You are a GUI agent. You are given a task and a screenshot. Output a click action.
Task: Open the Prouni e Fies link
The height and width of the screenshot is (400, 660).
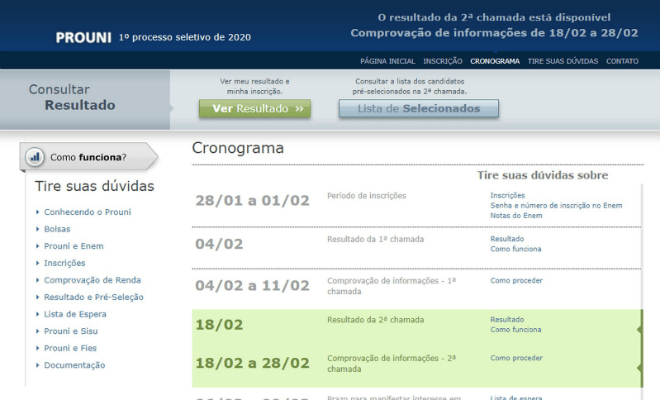click(70, 348)
